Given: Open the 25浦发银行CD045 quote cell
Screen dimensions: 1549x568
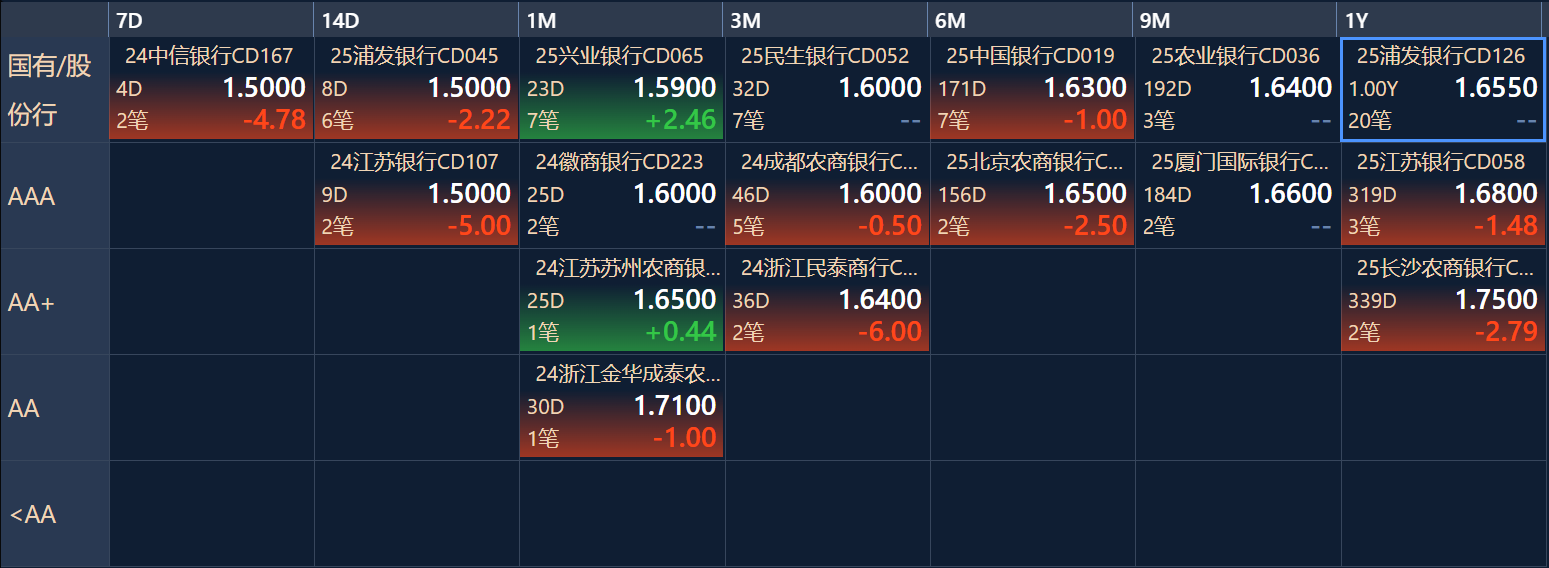Looking at the screenshot, I should [416, 89].
